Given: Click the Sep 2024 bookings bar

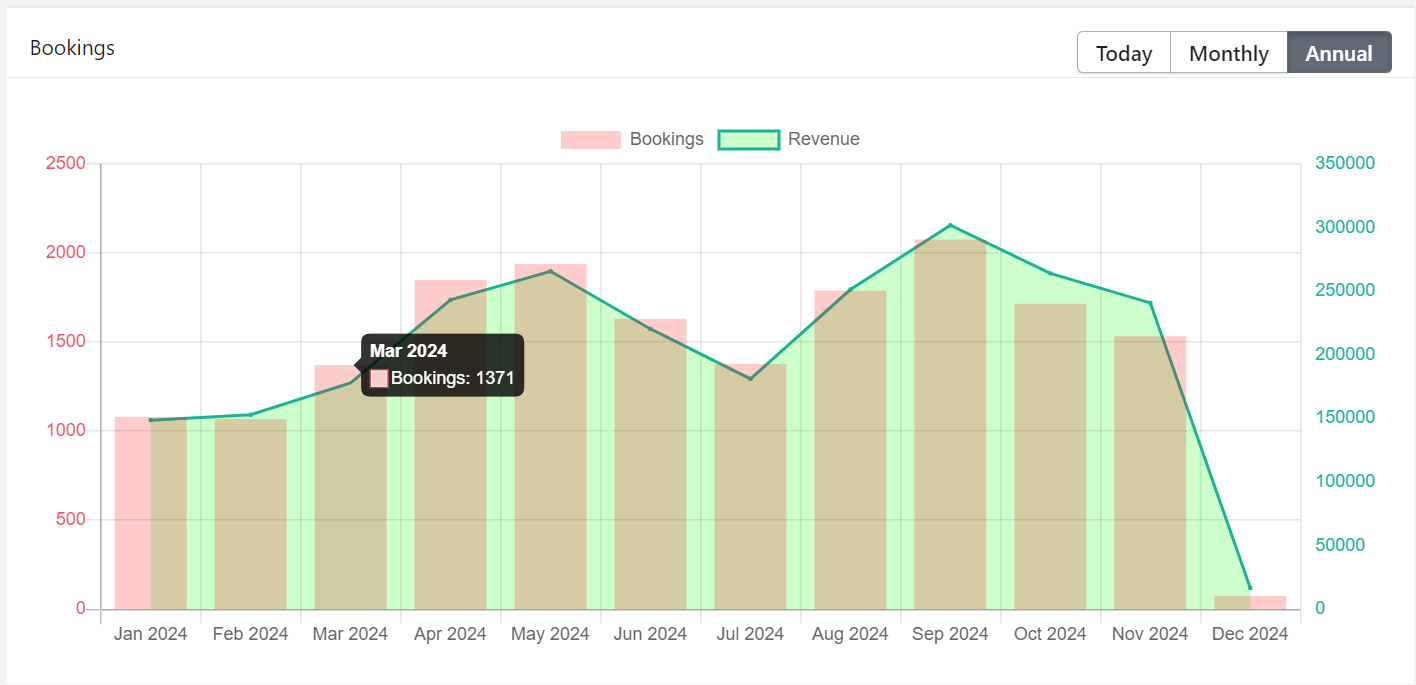Looking at the screenshot, I should click(x=951, y=424).
